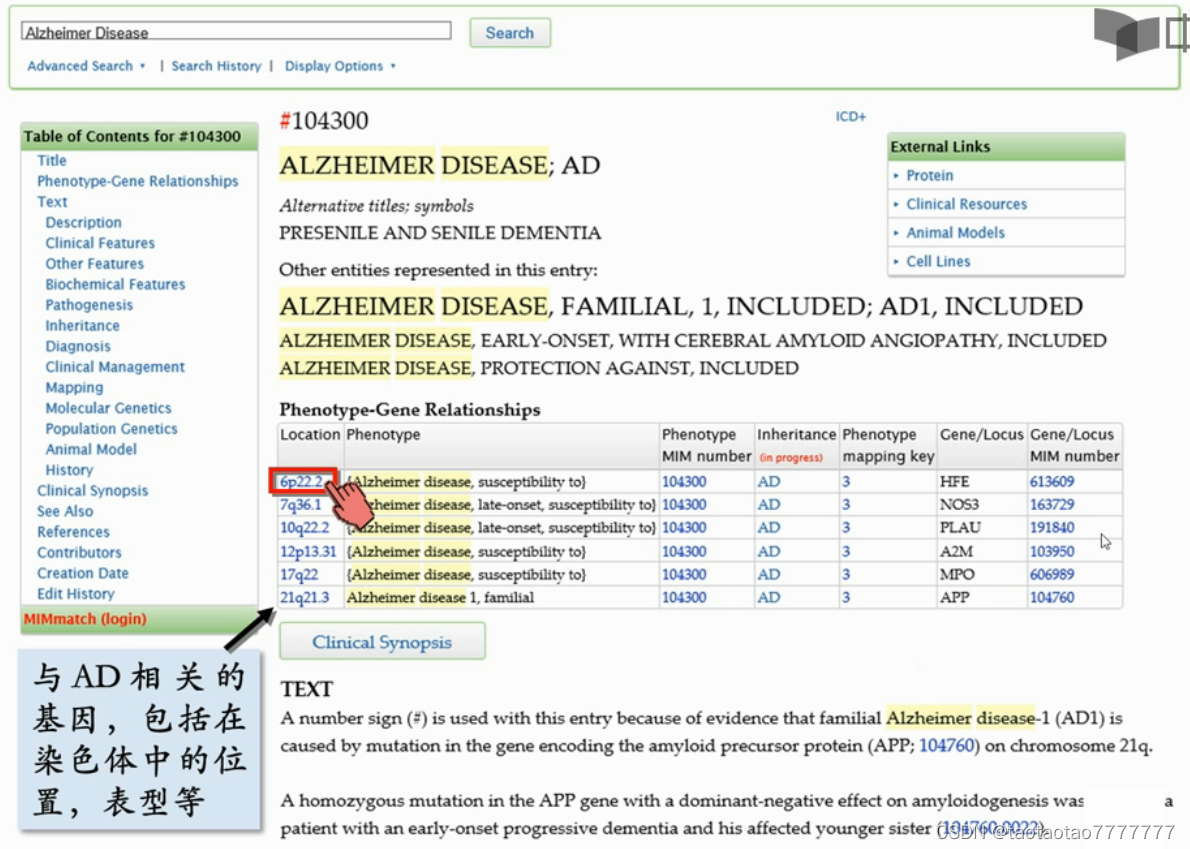Expand Cell Lines external links
The width and height of the screenshot is (1190, 849).
coord(938,262)
